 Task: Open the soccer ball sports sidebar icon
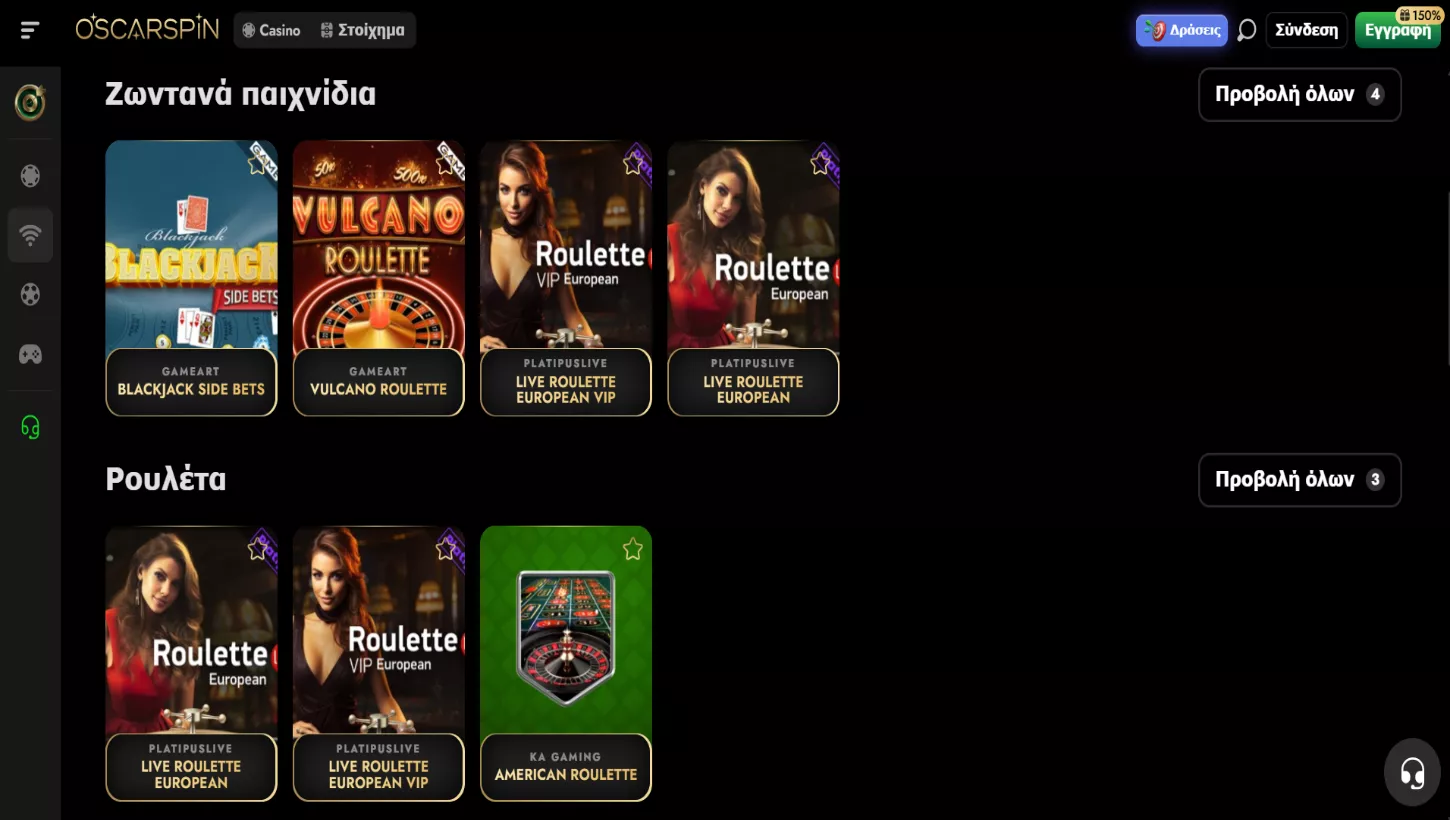(x=30, y=294)
